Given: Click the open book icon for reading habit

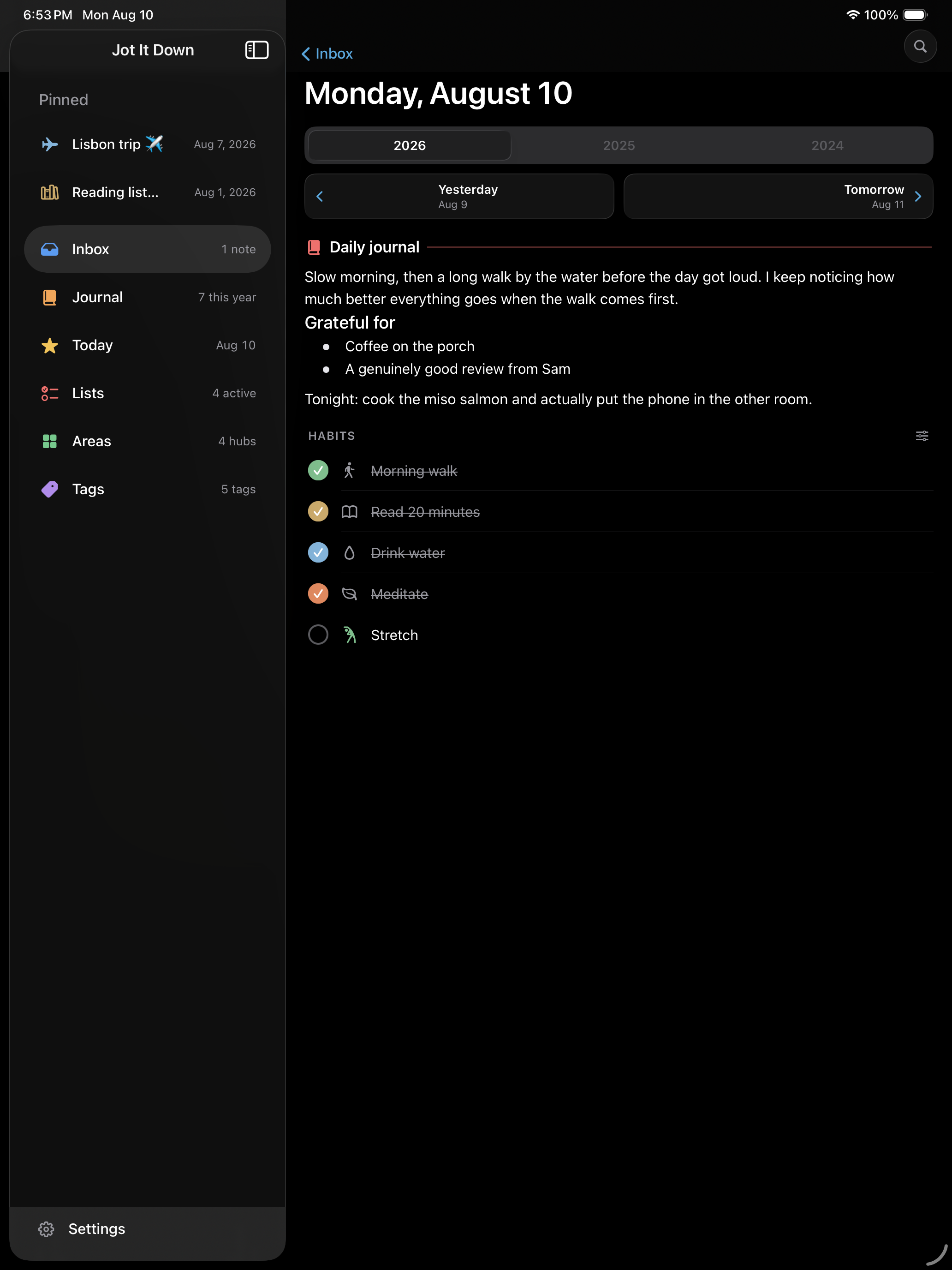Looking at the screenshot, I should tap(349, 512).
